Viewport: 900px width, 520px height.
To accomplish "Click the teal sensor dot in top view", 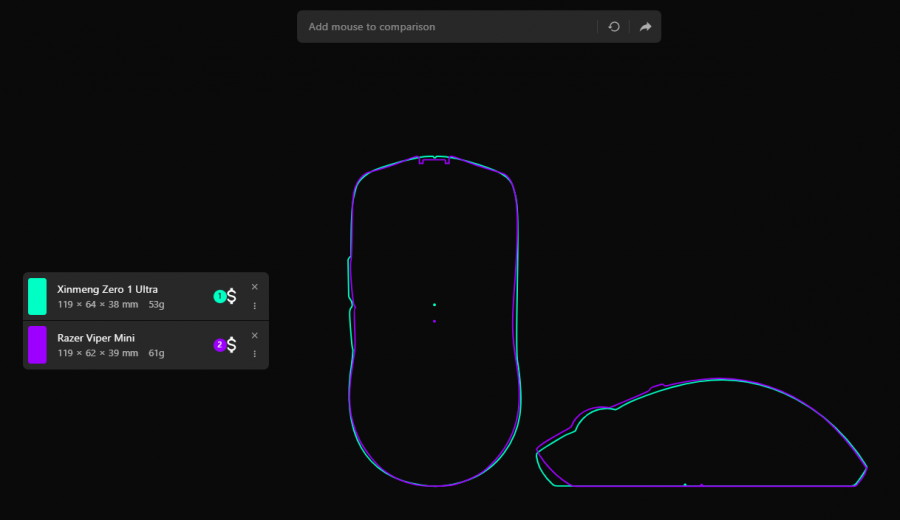I will [435, 305].
